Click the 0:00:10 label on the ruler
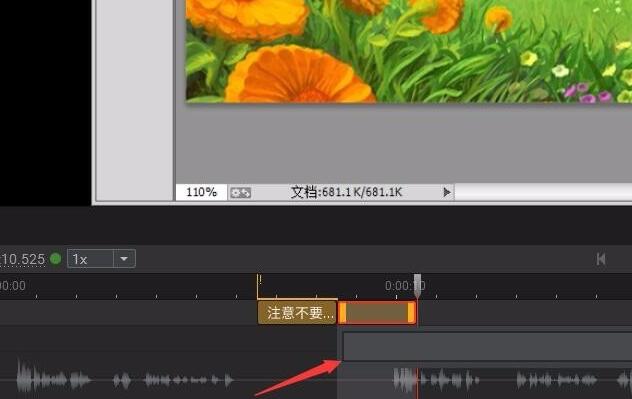The height and width of the screenshot is (399, 632). tap(404, 286)
